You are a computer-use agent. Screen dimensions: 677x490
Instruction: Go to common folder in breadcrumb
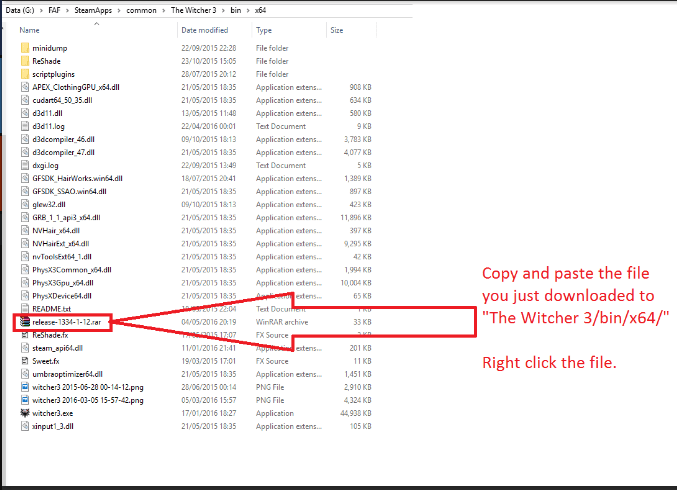tap(142, 10)
